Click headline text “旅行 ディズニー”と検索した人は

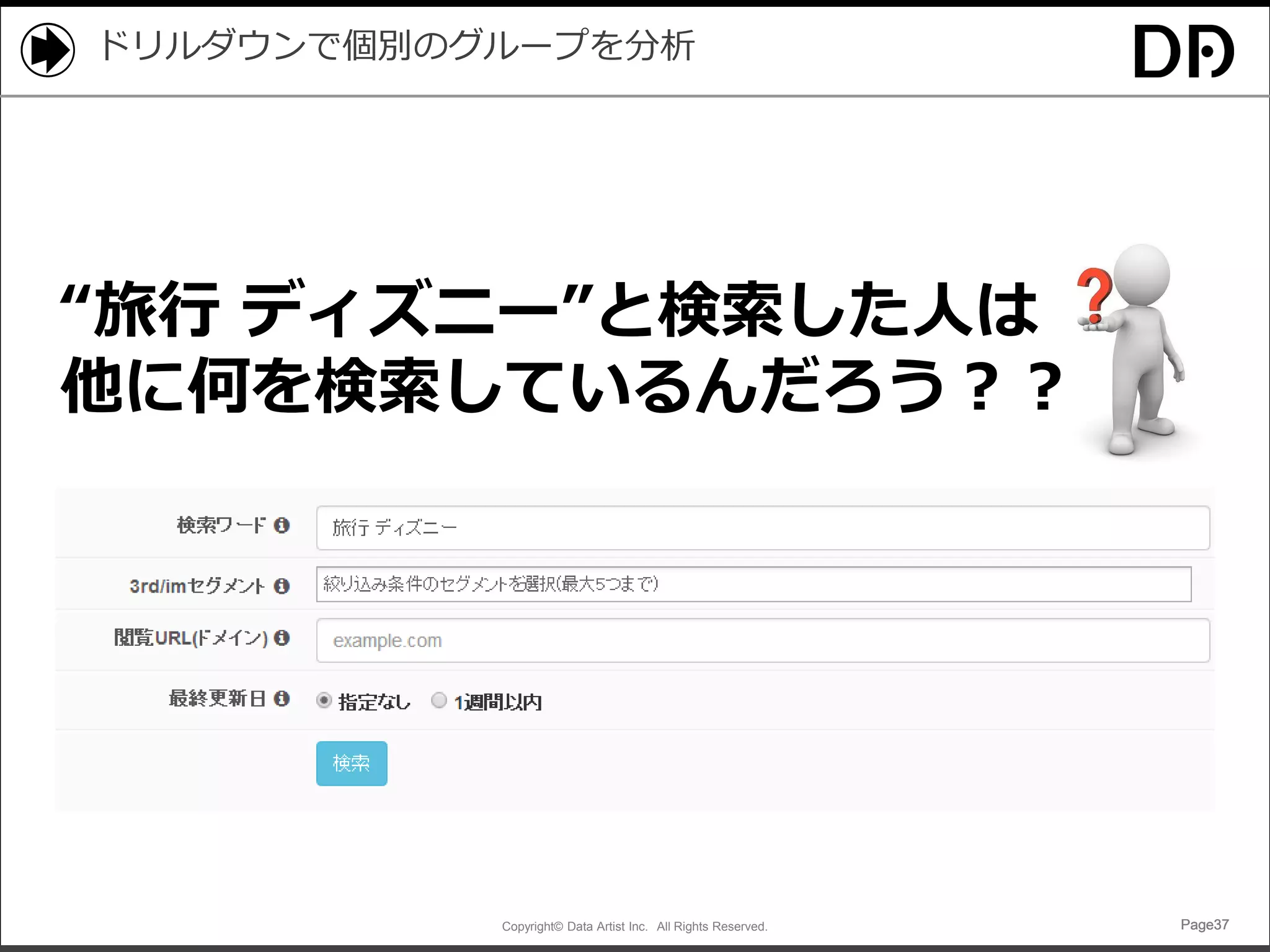[549, 309]
